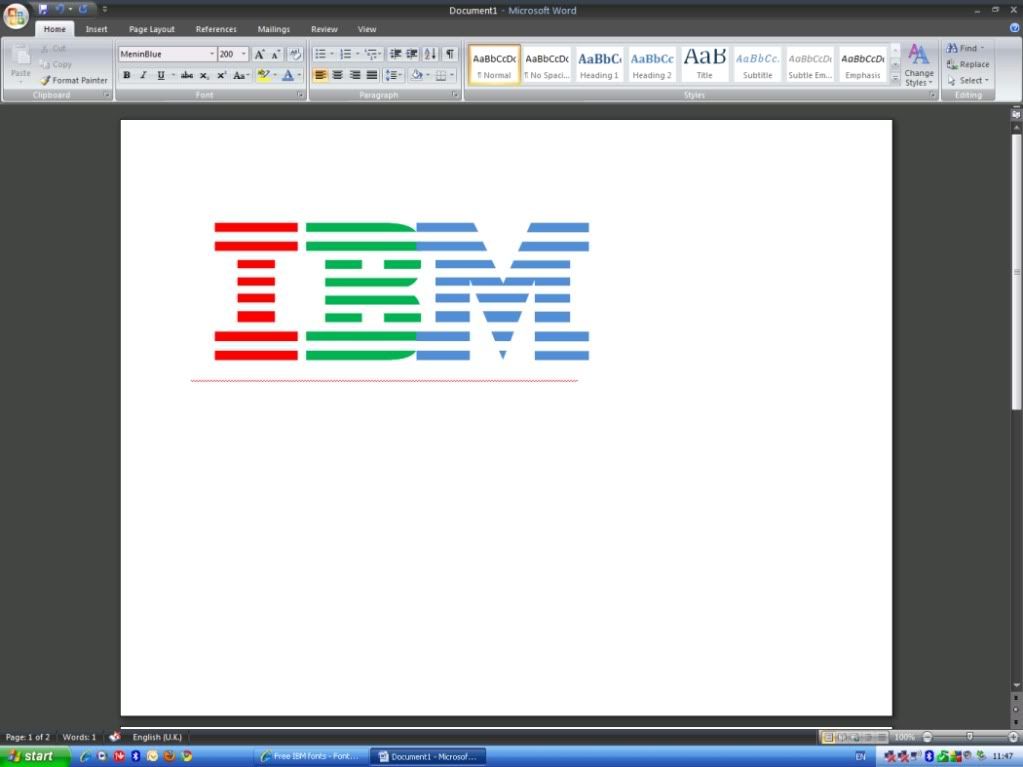
Task: Click the Replace button
Action: tap(968, 64)
